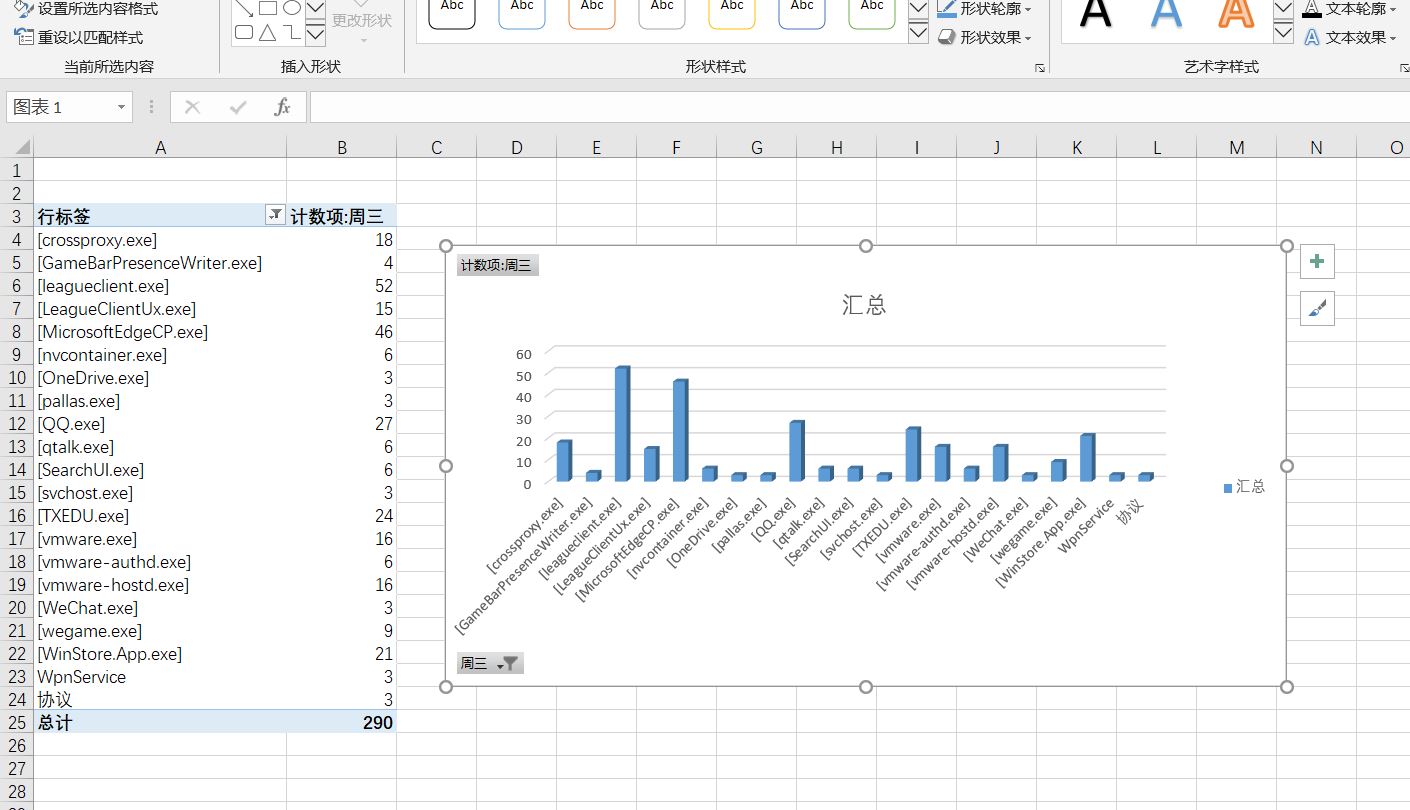Select cell containing [crossproxy.exe]
This screenshot has height=810, width=1410.
[x=160, y=240]
